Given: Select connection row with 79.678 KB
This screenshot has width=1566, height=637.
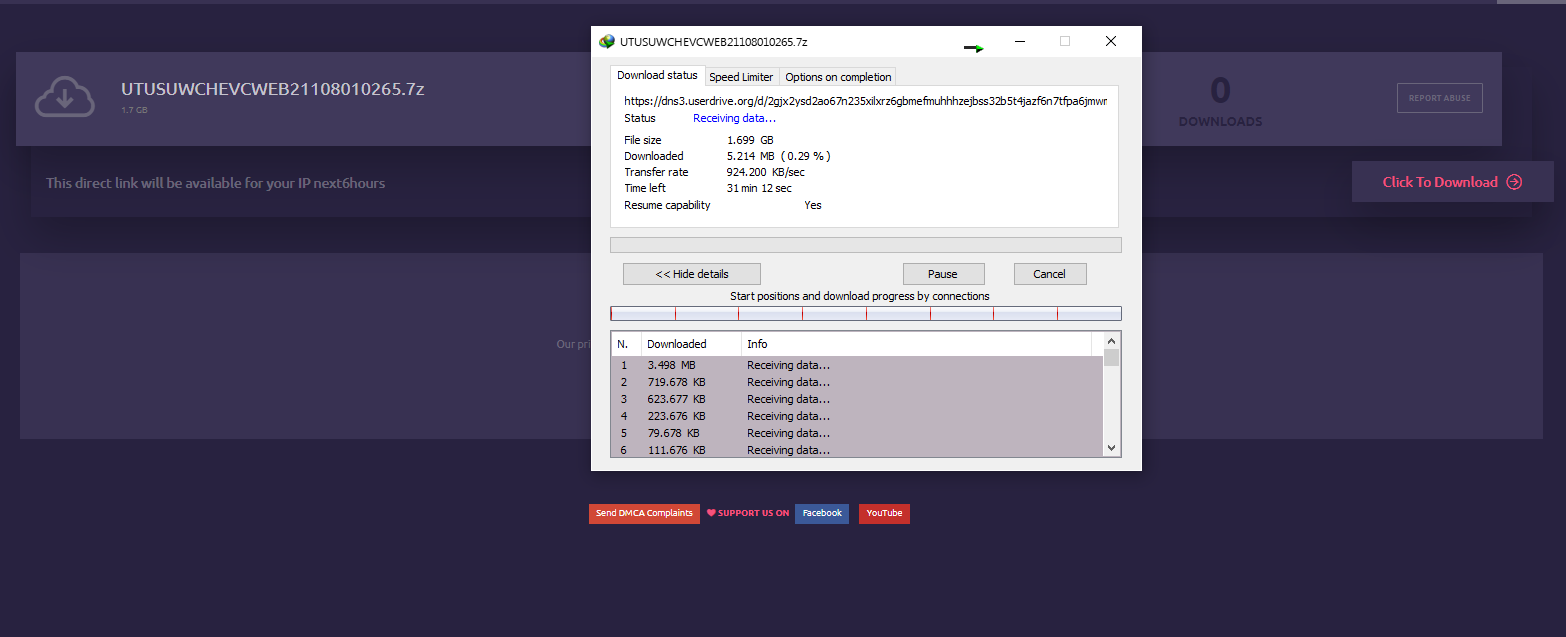Looking at the screenshot, I should (x=857, y=433).
